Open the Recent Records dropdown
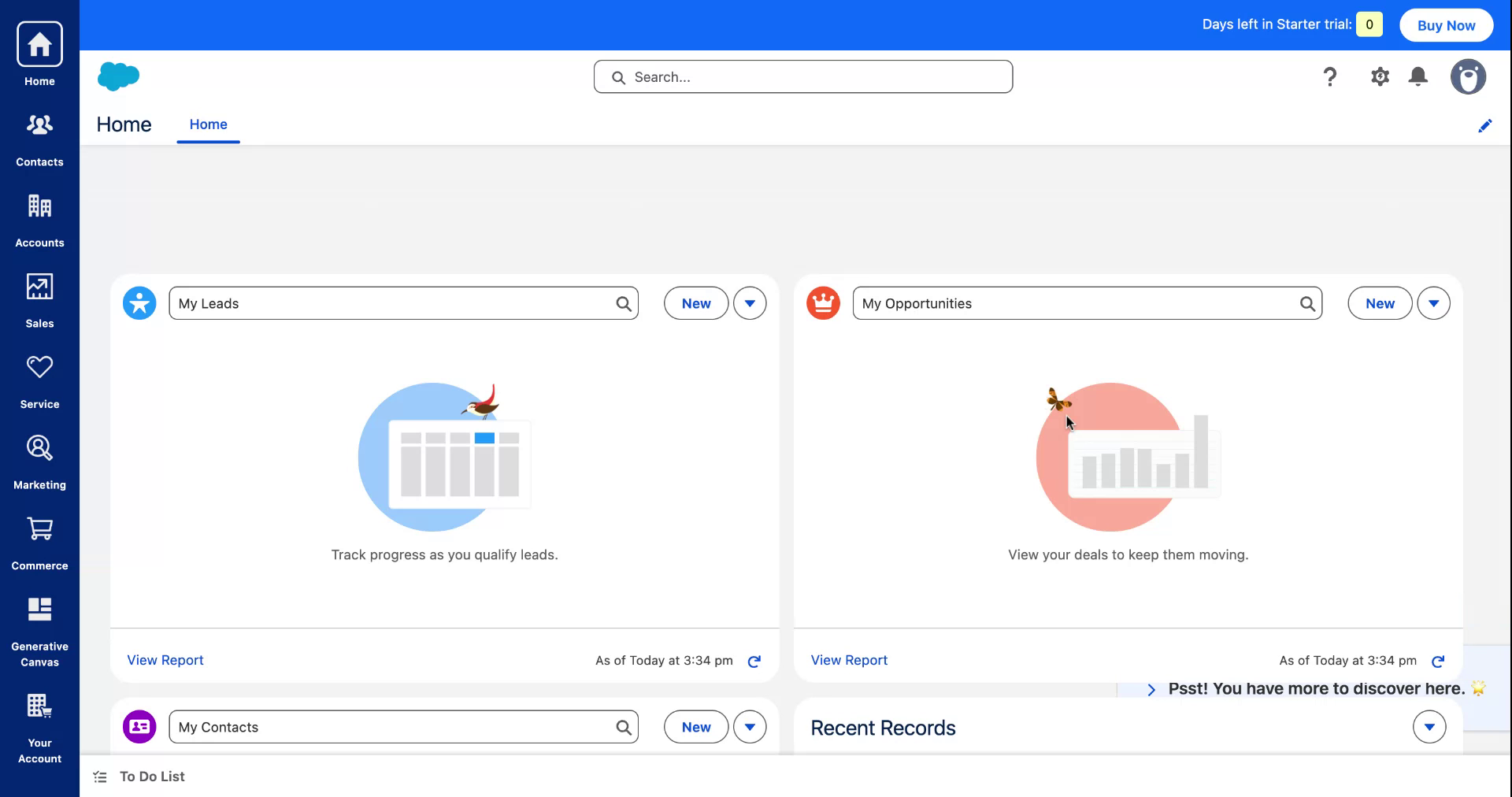This screenshot has width=1512, height=797. 1429,727
